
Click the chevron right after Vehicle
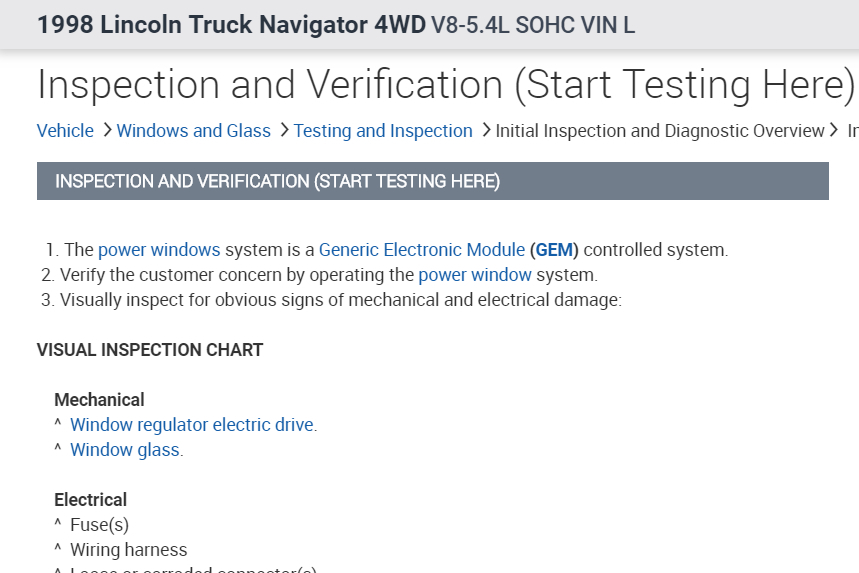[105, 131]
